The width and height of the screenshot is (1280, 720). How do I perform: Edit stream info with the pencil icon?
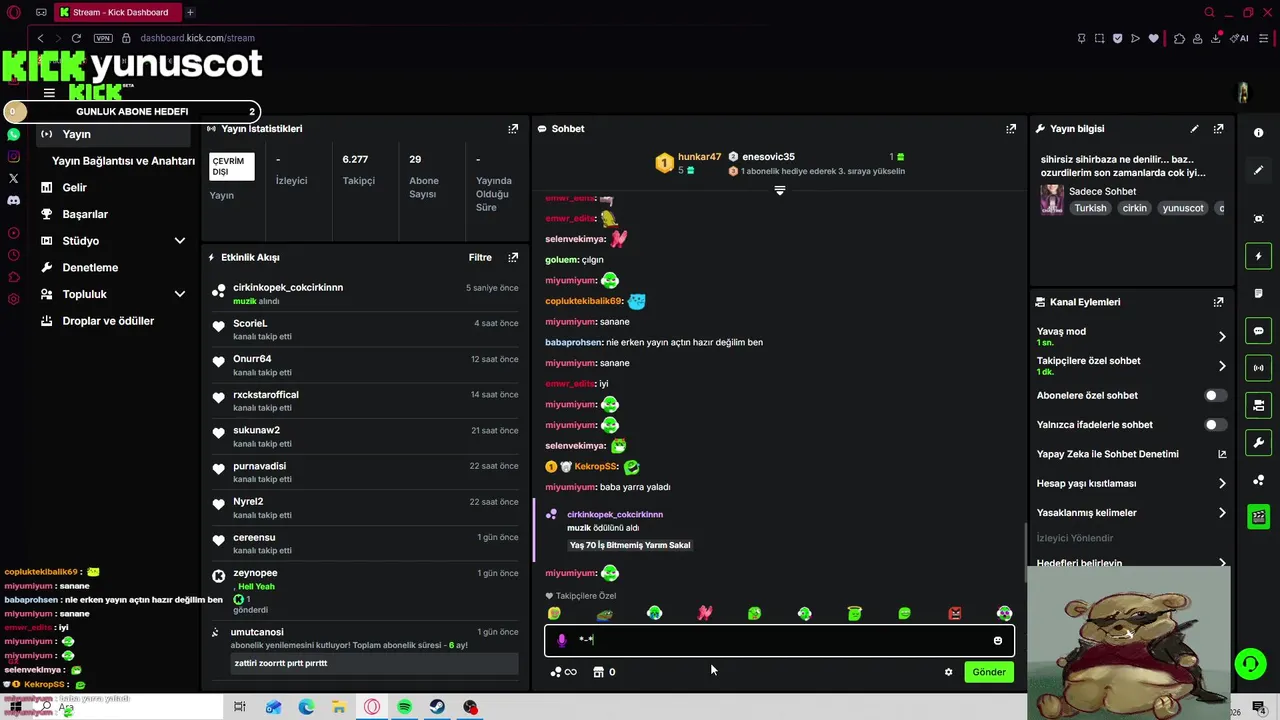pos(1194,129)
